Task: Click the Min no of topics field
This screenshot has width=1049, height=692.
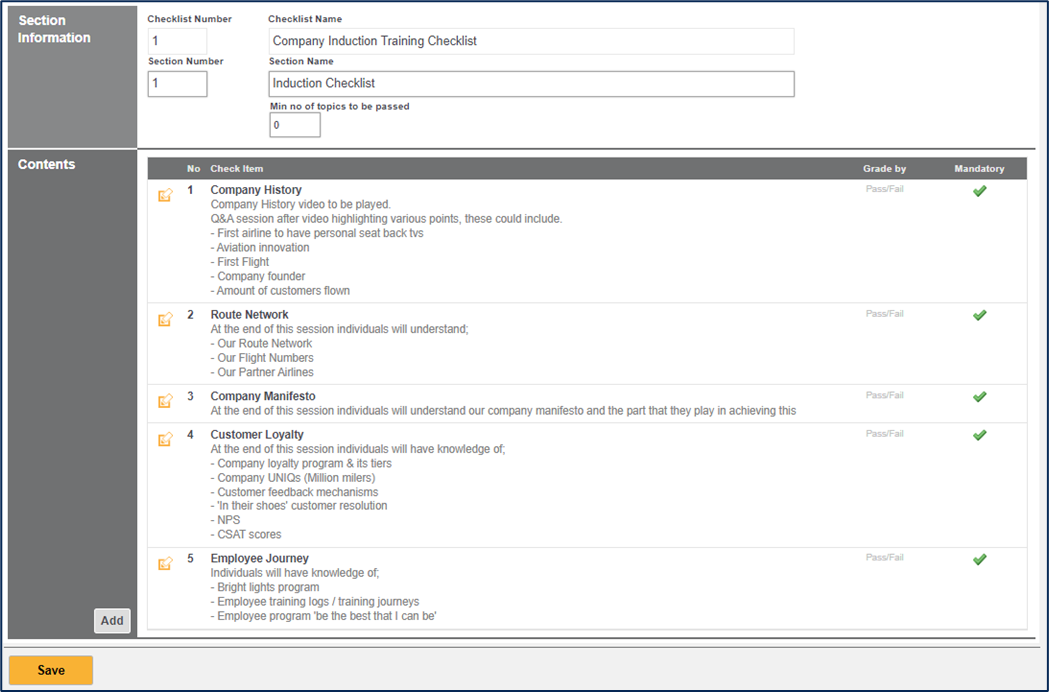Action: pyautogui.click(x=295, y=125)
